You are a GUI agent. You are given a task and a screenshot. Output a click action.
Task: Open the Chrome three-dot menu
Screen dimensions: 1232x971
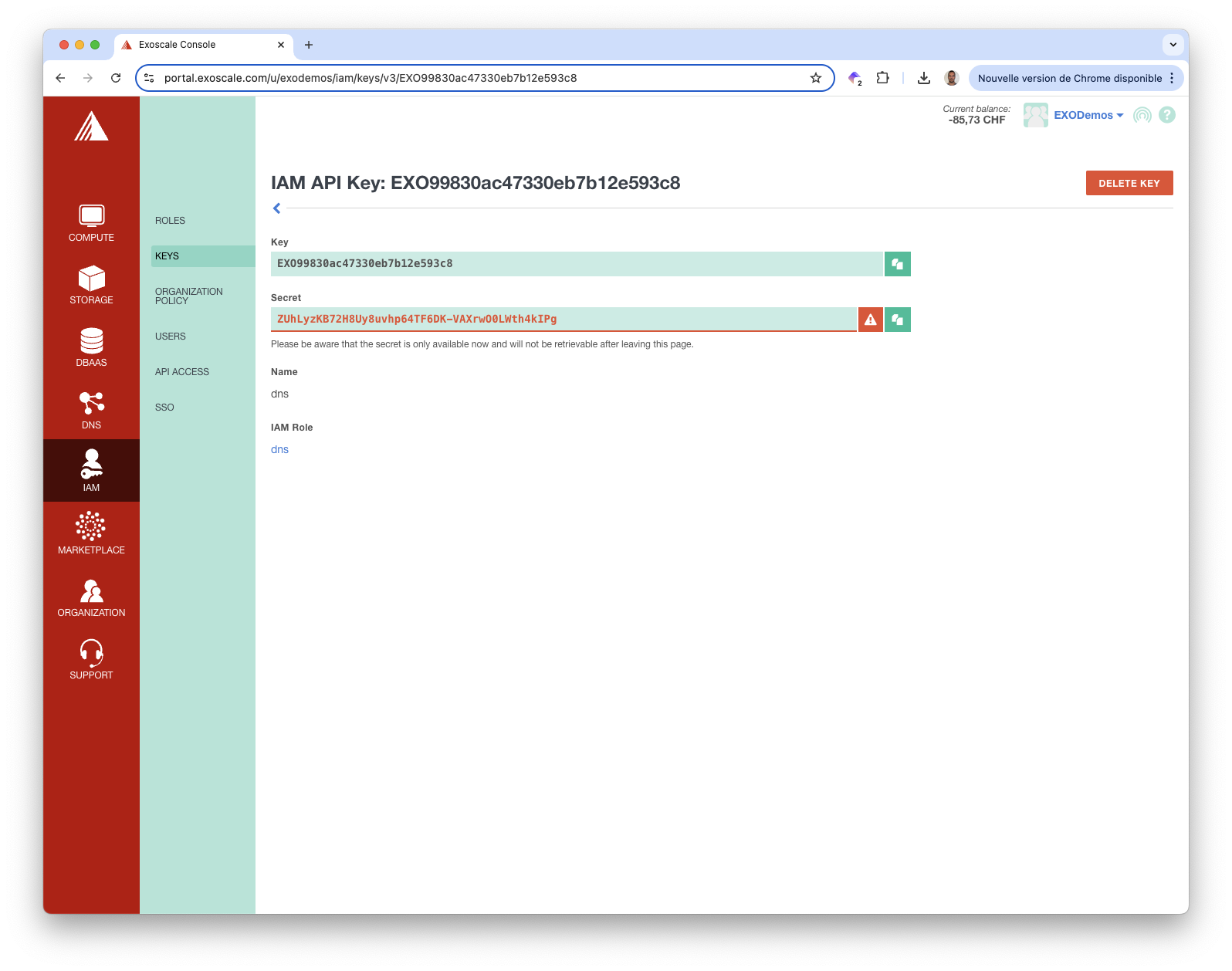(1172, 78)
